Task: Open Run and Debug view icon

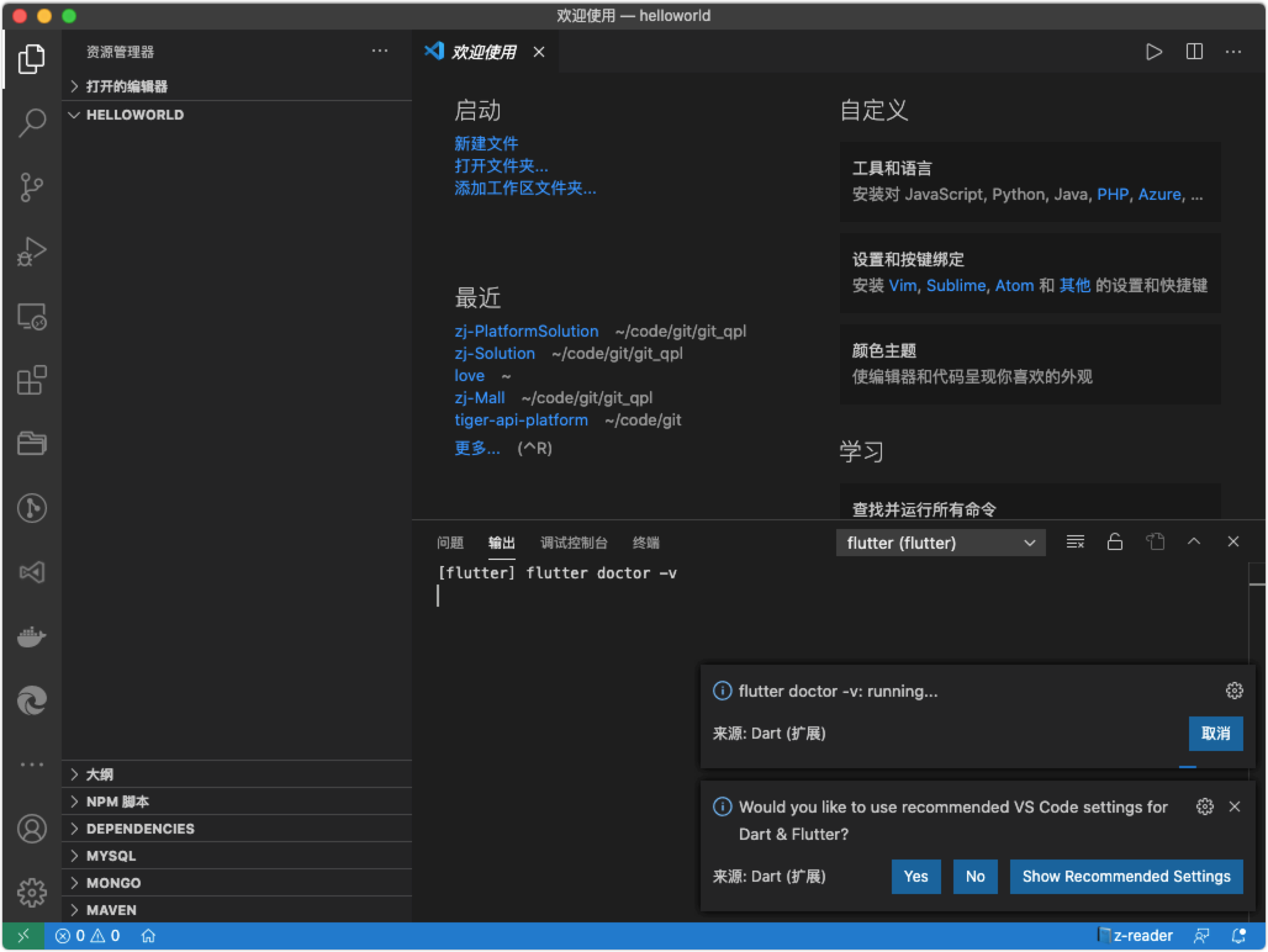Action: 31,252
